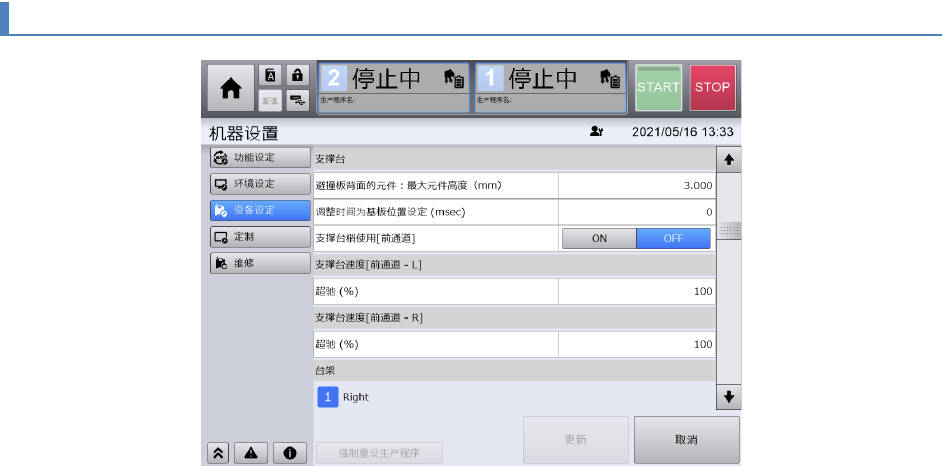Open 功能设定 settings tab
This screenshot has height=466, width=942.
coord(260,157)
